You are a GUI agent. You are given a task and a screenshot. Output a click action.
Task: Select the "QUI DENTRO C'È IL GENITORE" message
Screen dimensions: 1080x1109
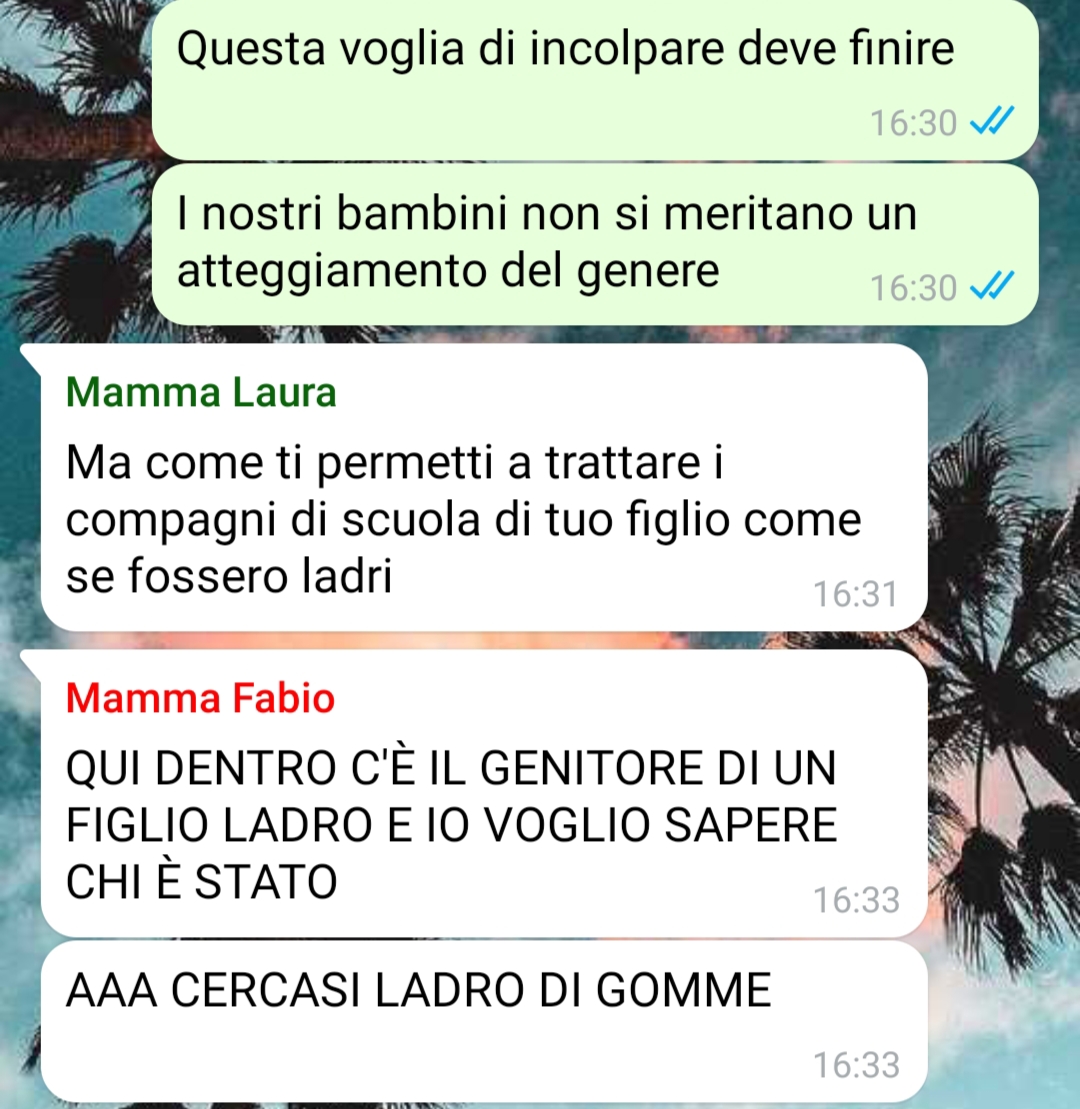coord(484,794)
